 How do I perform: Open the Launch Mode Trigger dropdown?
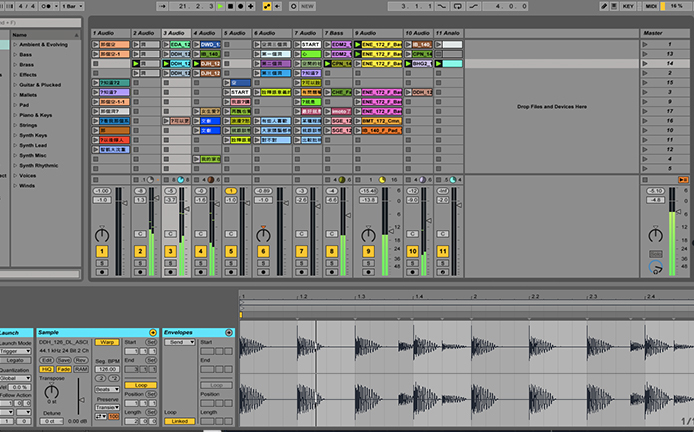(14, 351)
